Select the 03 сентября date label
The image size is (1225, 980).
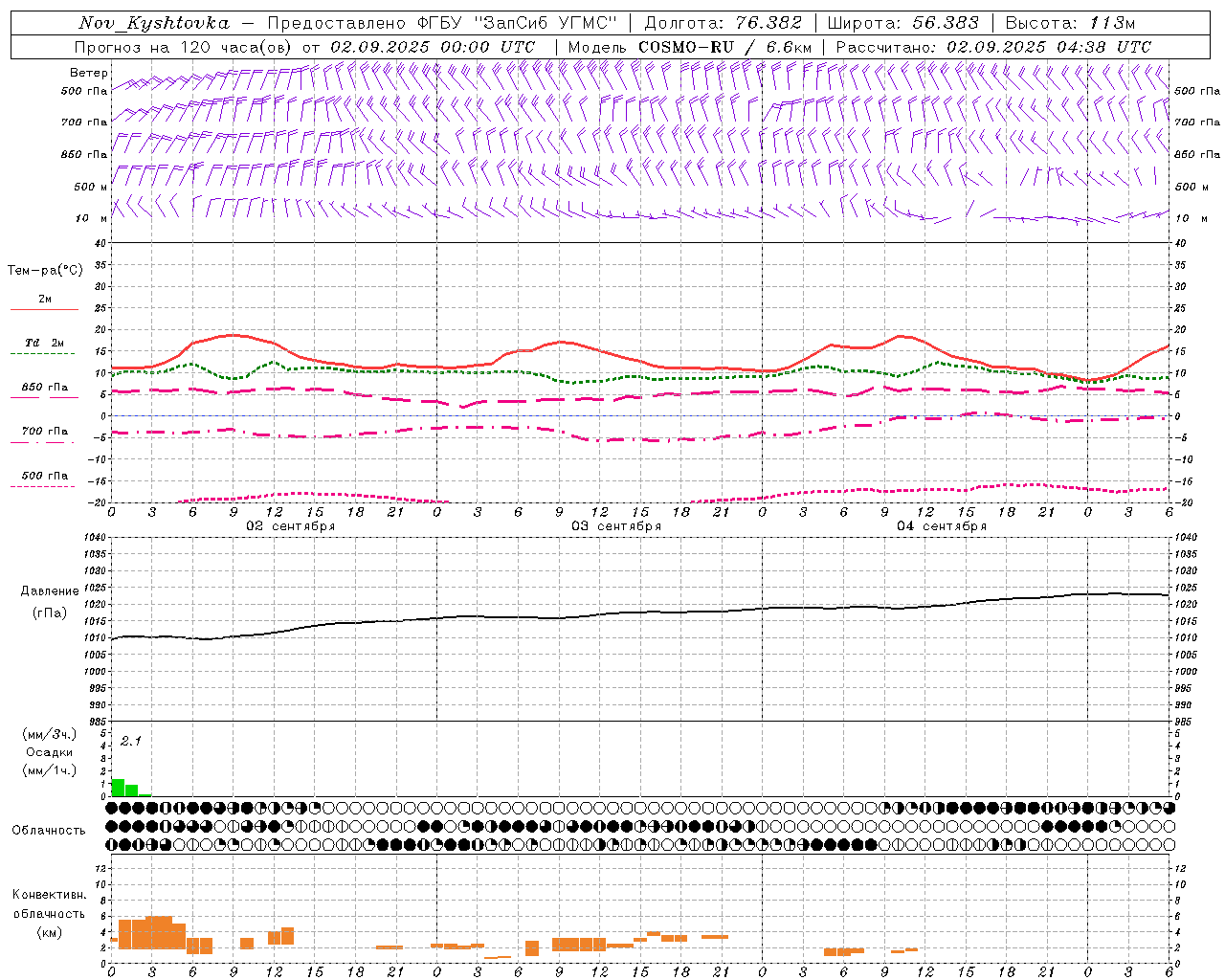click(x=616, y=526)
